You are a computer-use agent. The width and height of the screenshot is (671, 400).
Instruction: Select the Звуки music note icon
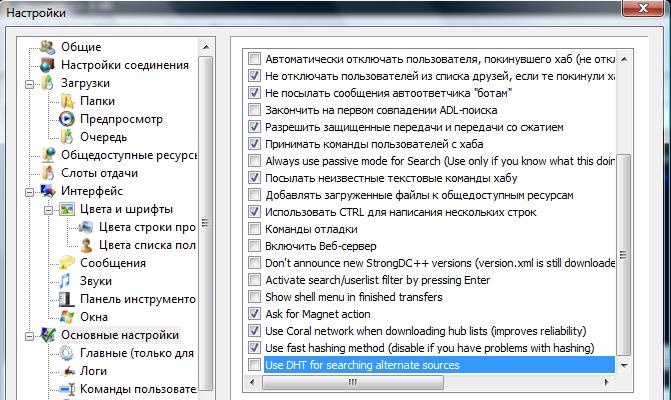(x=68, y=281)
